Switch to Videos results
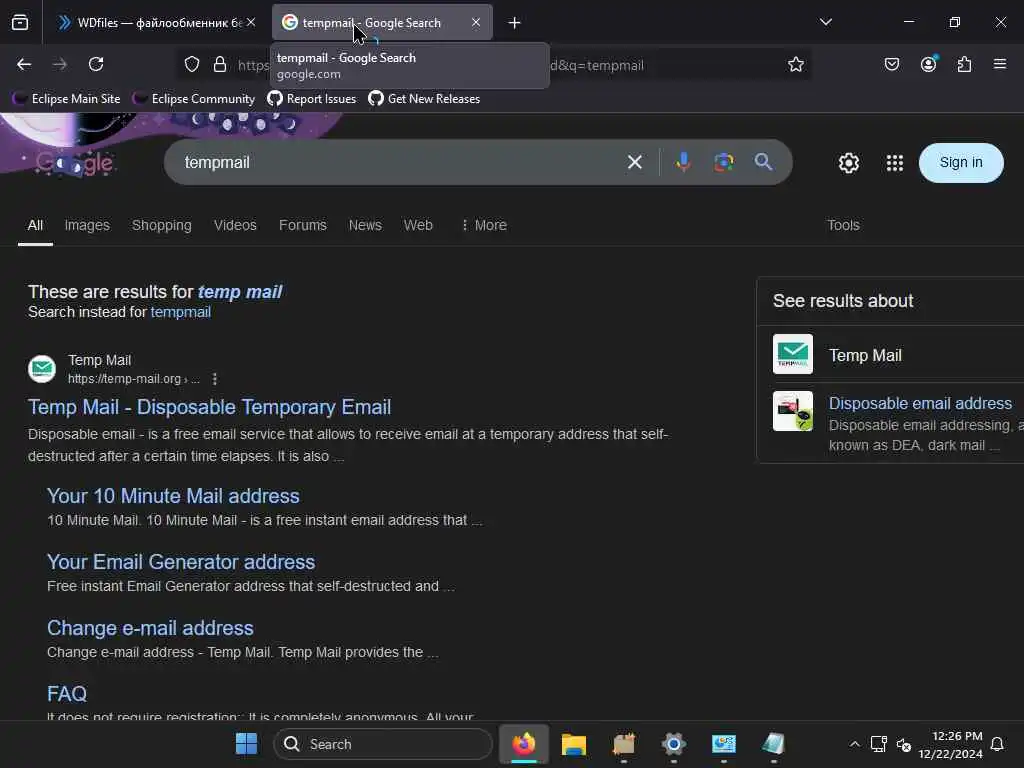Screen dimensions: 1024x768 click(x=235, y=225)
